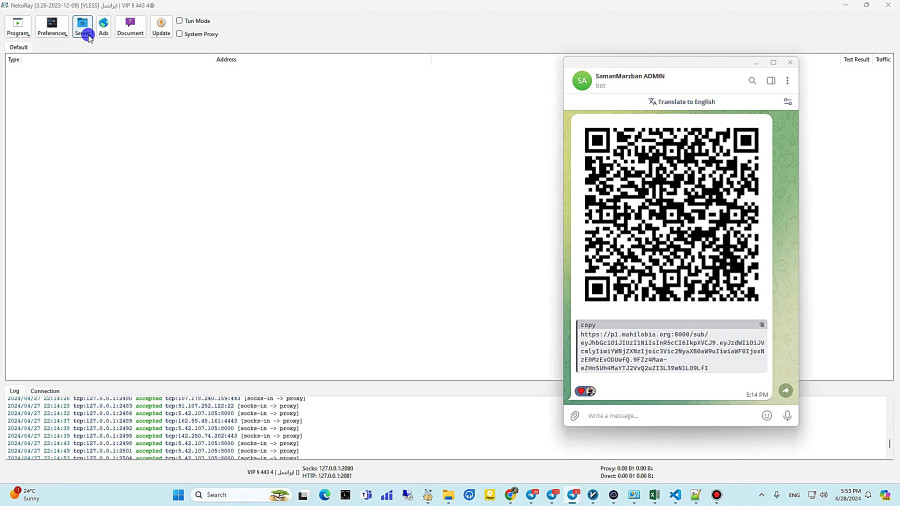Toggle the Telegram right sidebar panel icon
The image size is (900, 506).
pyautogui.click(x=771, y=81)
